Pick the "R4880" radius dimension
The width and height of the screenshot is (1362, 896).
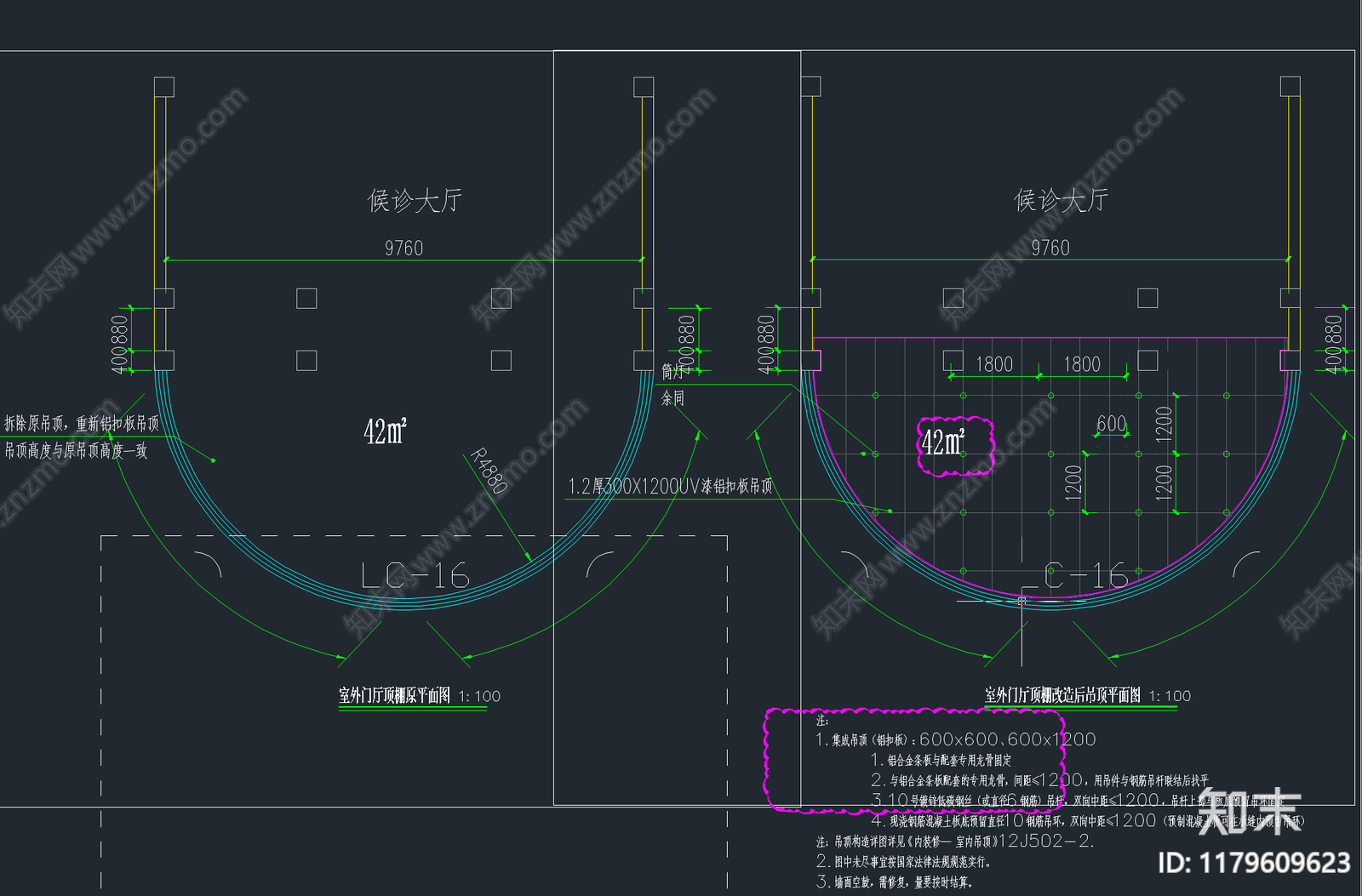489,471
